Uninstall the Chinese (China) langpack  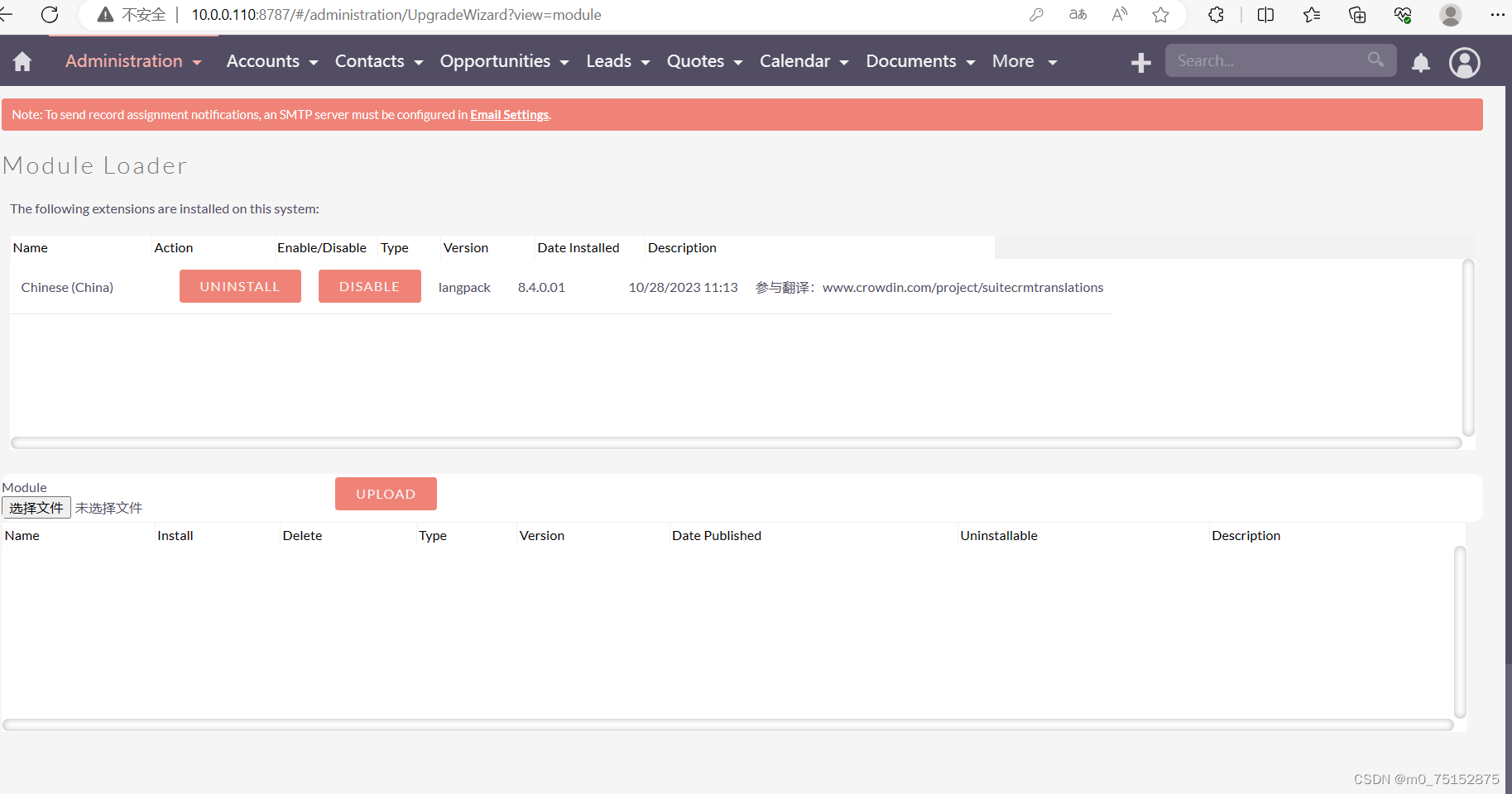click(x=240, y=286)
